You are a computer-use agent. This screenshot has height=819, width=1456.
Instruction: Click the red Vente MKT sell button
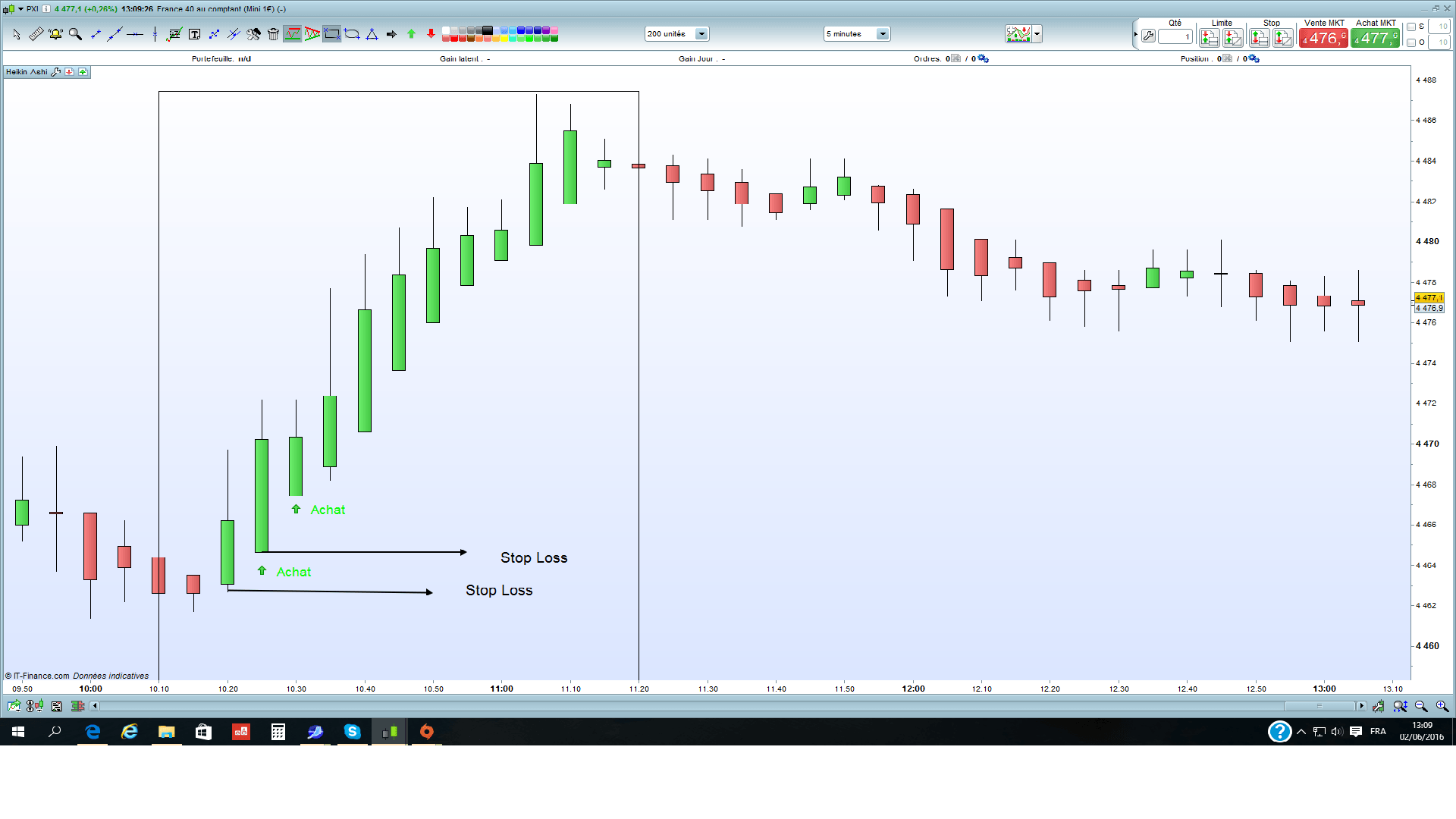click(1323, 38)
